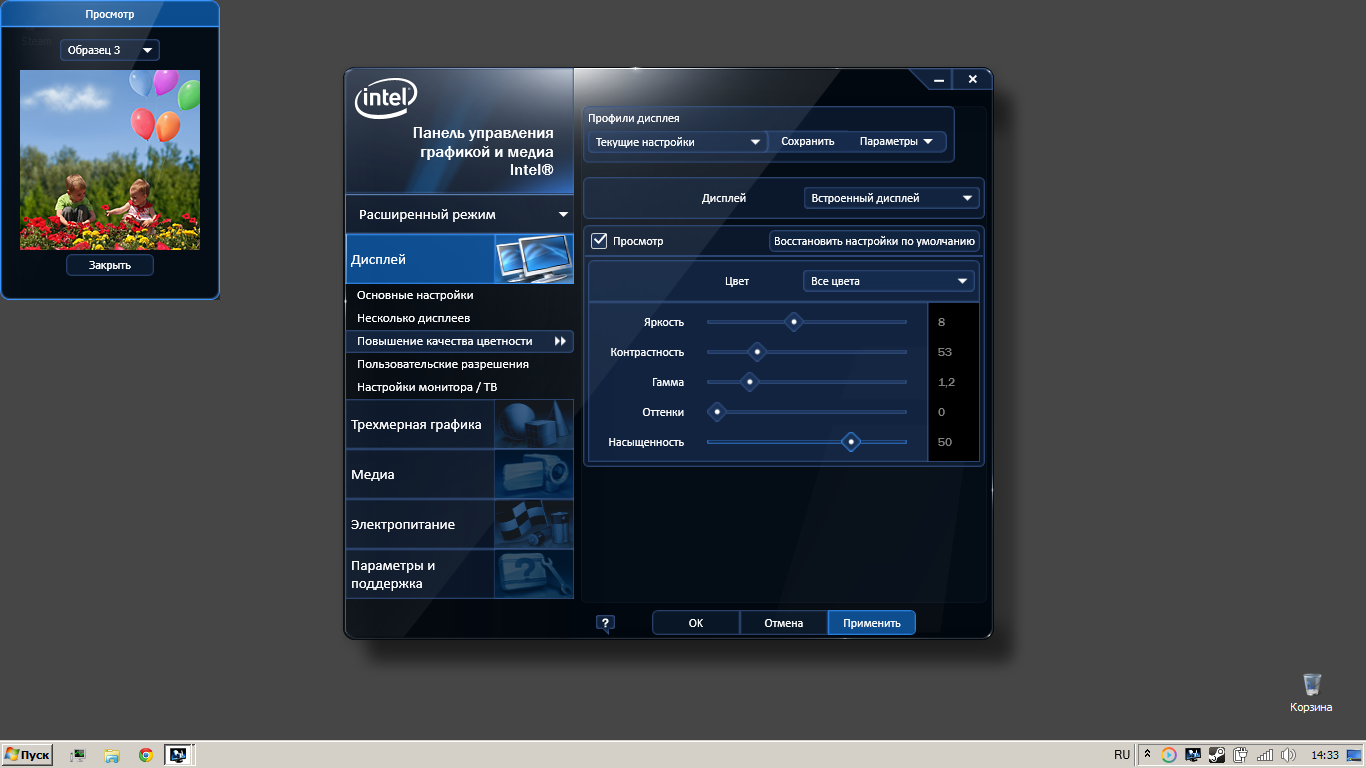Viewport: 1366px width, 768px height.
Task: Click the checkered flag icon beside Электропитание
Action: tap(534, 524)
